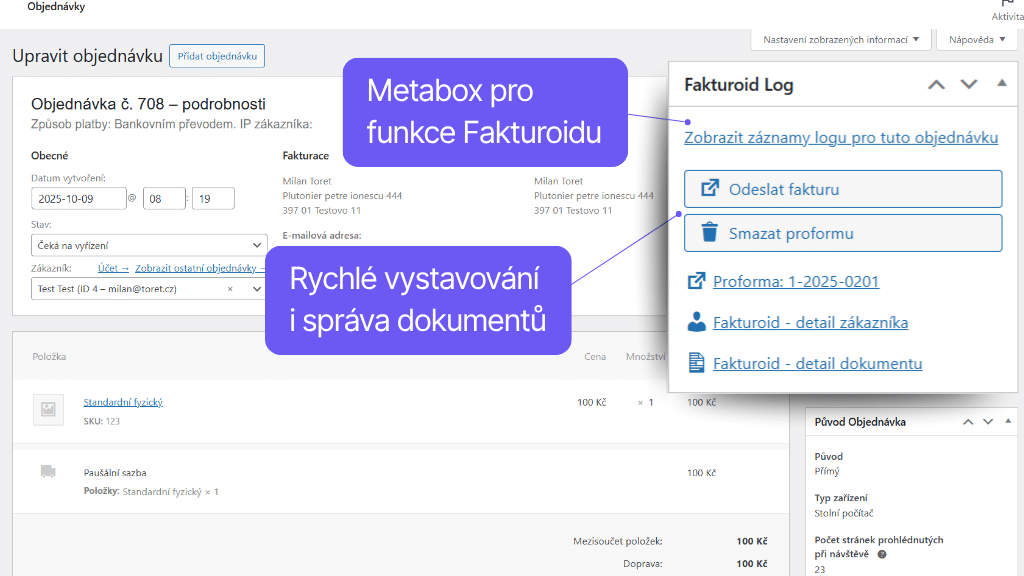Clear the selected customer with the × icon
This screenshot has height=576, width=1024.
(230, 289)
